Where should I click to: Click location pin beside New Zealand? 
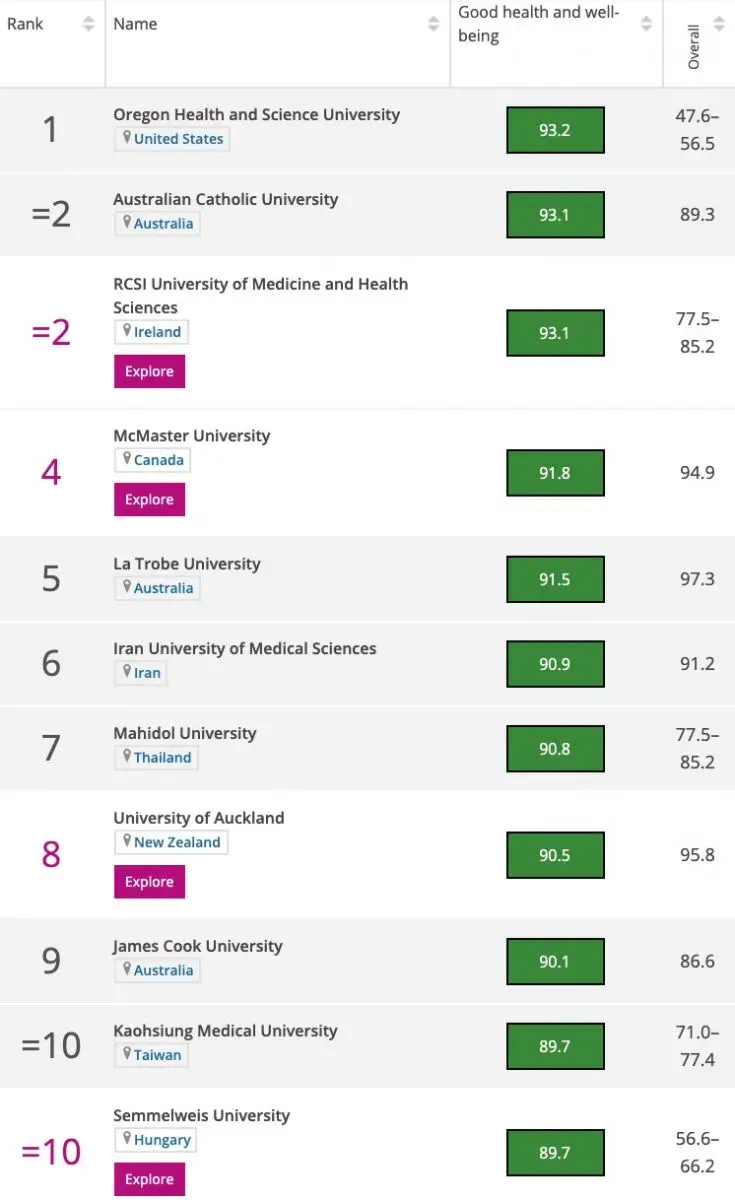[126, 841]
